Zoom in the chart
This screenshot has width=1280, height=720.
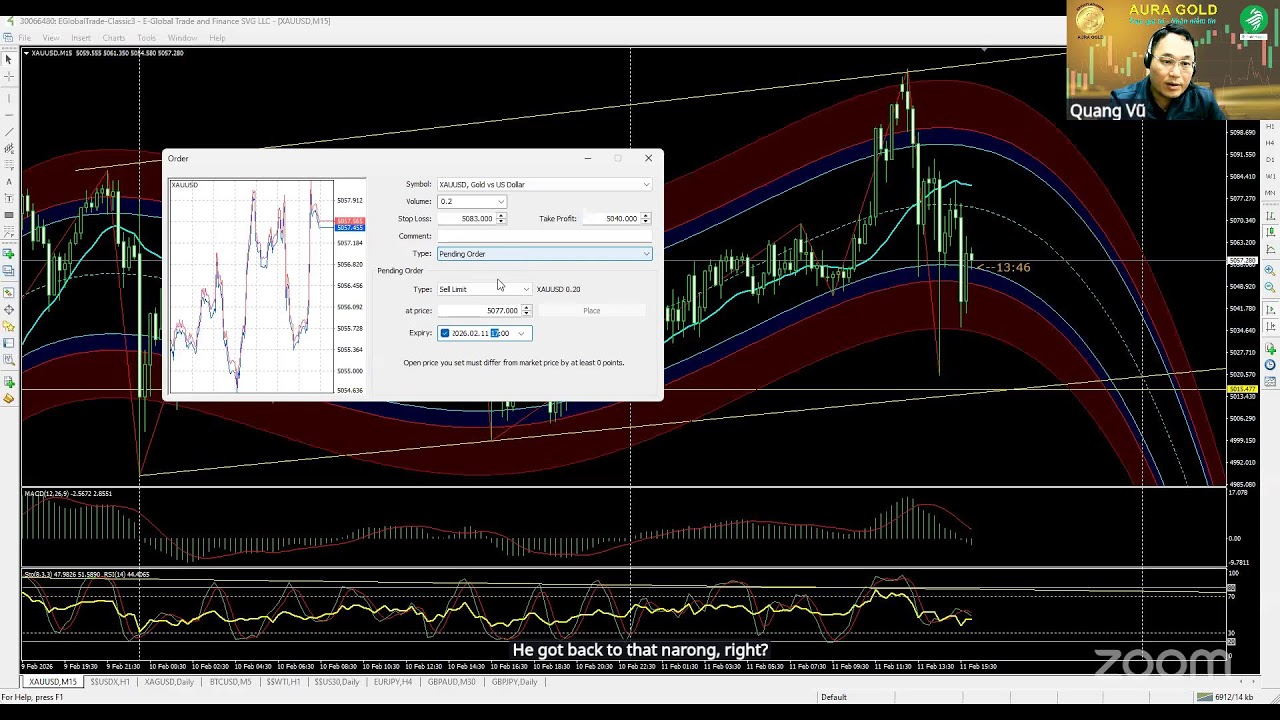[1271, 271]
